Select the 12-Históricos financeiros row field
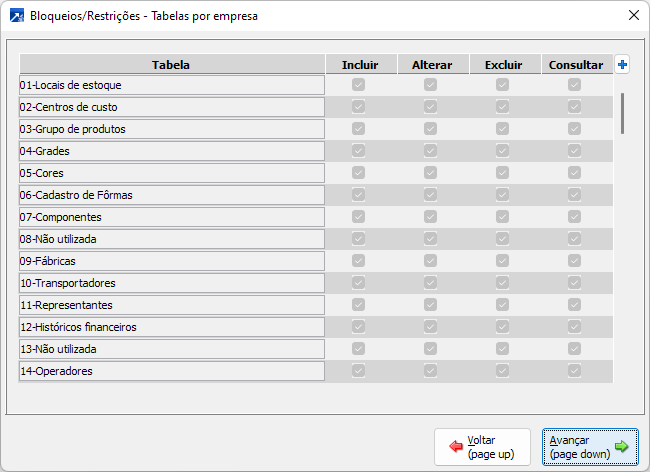Image resolution: width=650 pixels, height=472 pixels. click(x=171, y=327)
